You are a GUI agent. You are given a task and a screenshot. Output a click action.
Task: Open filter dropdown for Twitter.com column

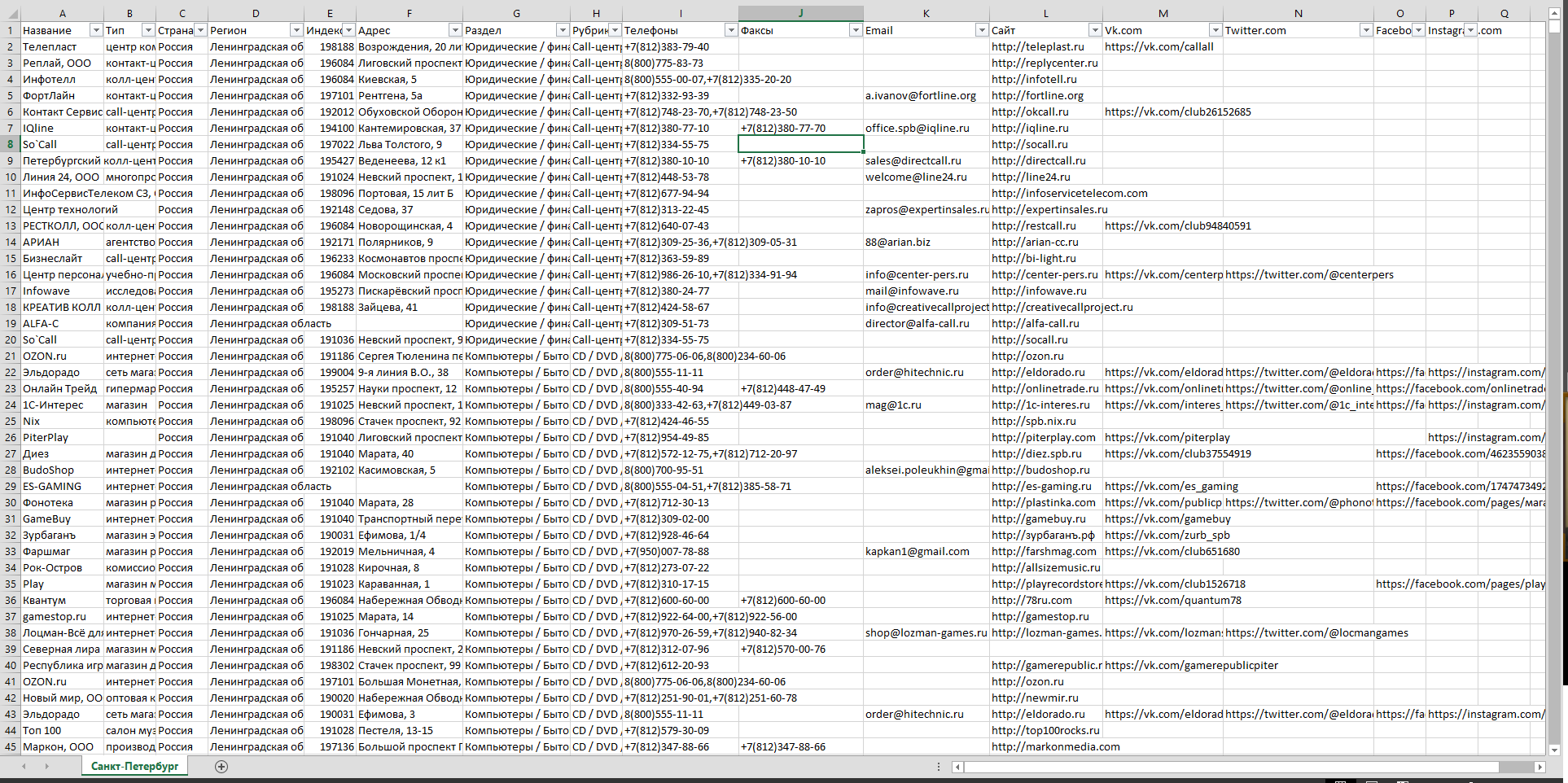tap(1366, 30)
